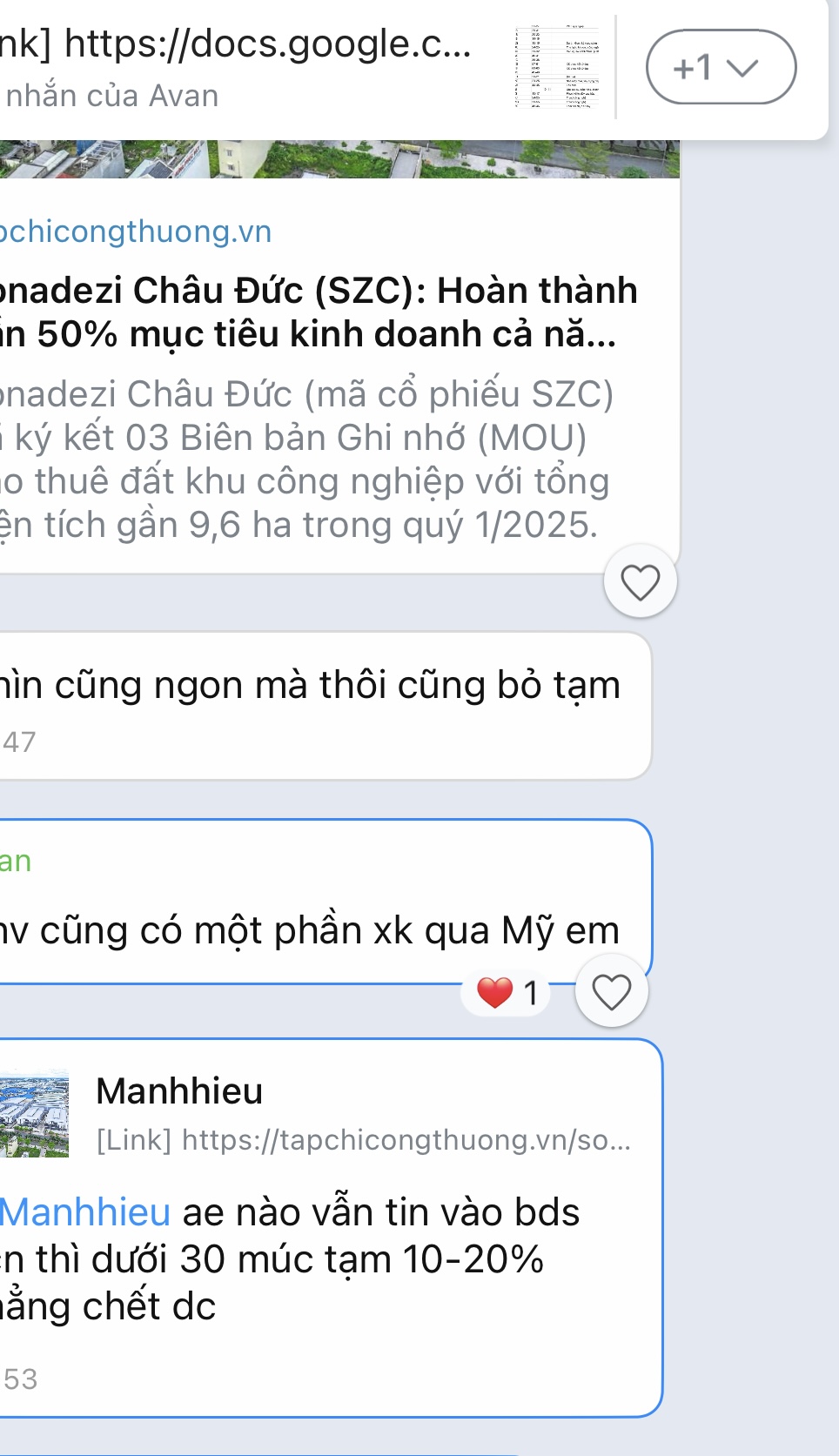Tap the 'nhắn của Avan' pinned subtitle
Image resolution: width=839 pixels, height=1456 pixels.
click(110, 96)
